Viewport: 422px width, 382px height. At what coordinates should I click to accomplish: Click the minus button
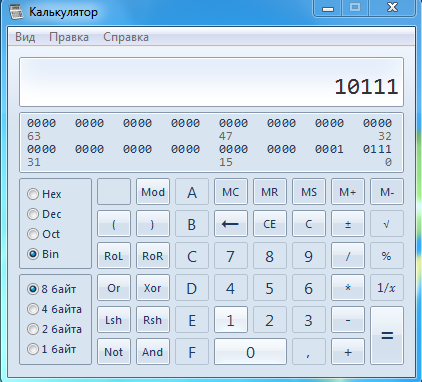[x=348, y=320]
